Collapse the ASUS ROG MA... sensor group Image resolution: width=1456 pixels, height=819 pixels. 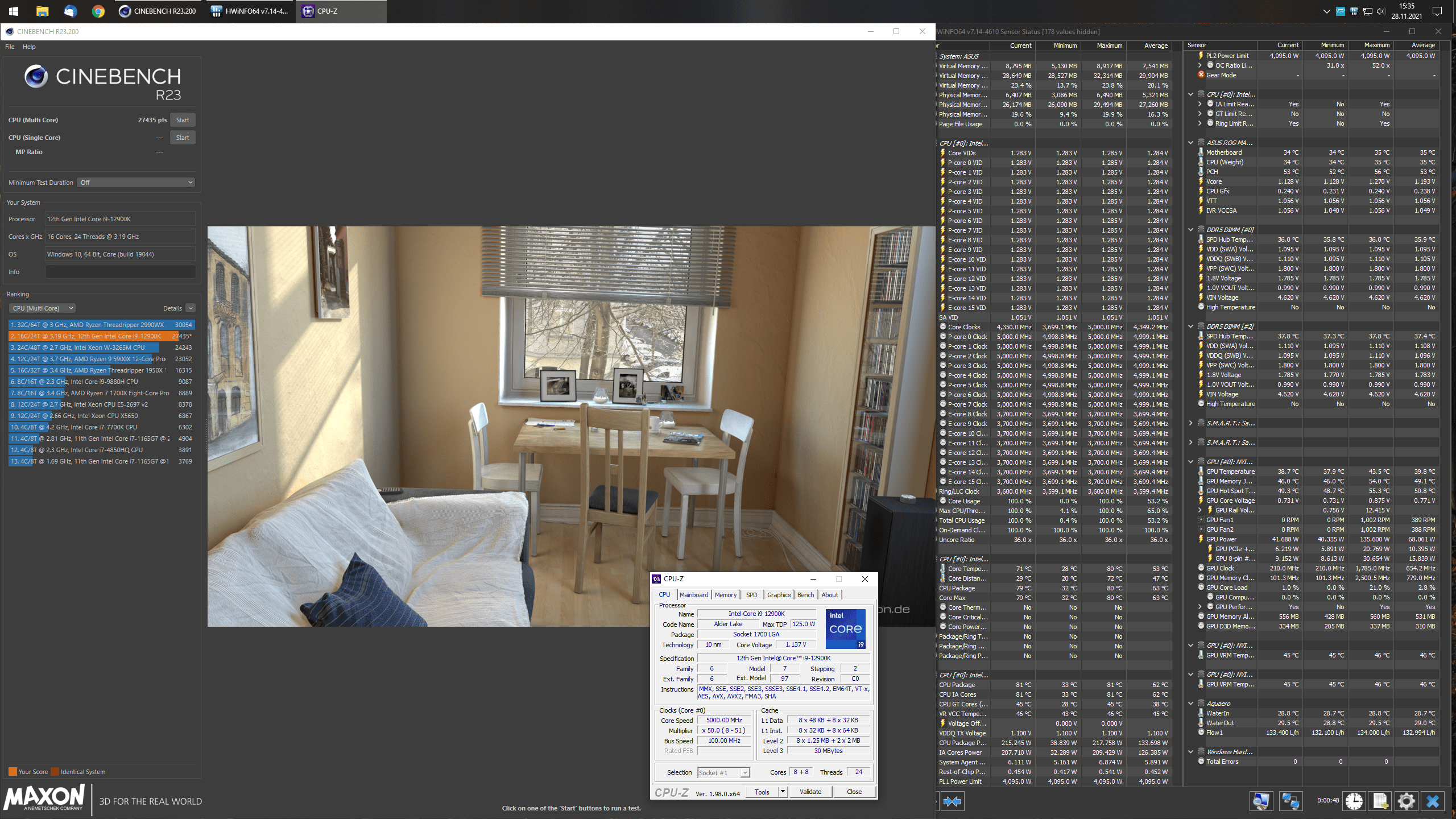[x=1190, y=143]
